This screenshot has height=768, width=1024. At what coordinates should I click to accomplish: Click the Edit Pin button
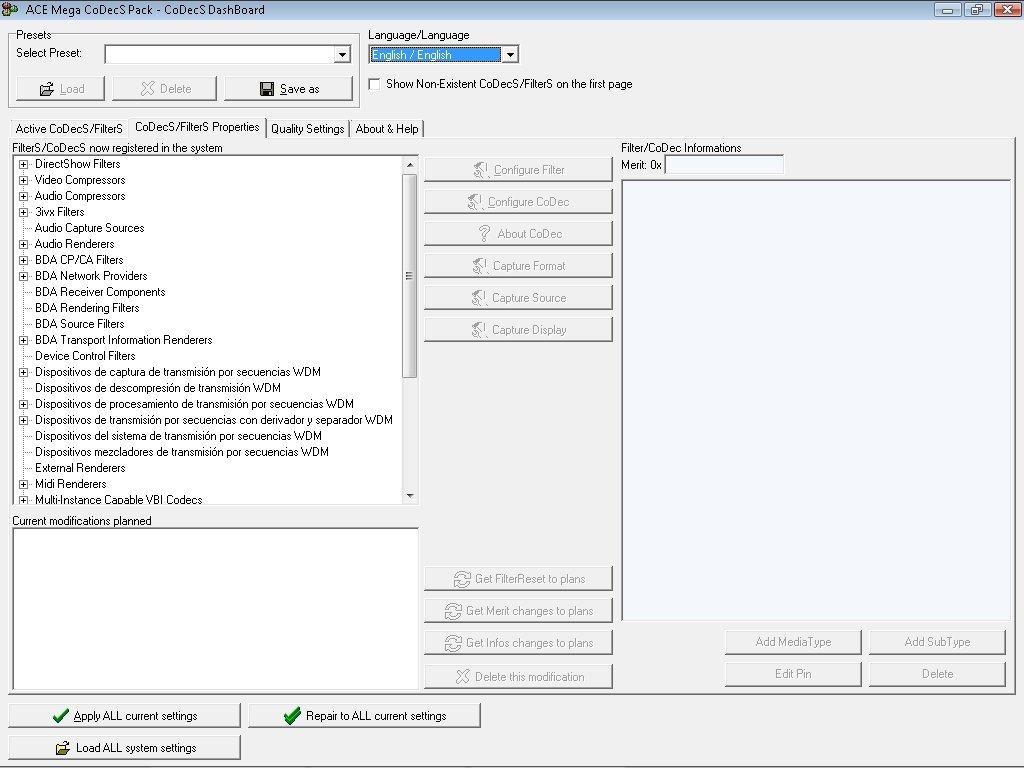793,674
